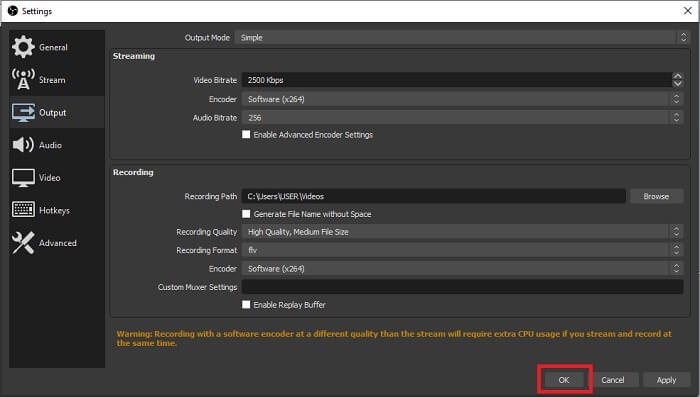Open the Advanced settings section

point(57,243)
